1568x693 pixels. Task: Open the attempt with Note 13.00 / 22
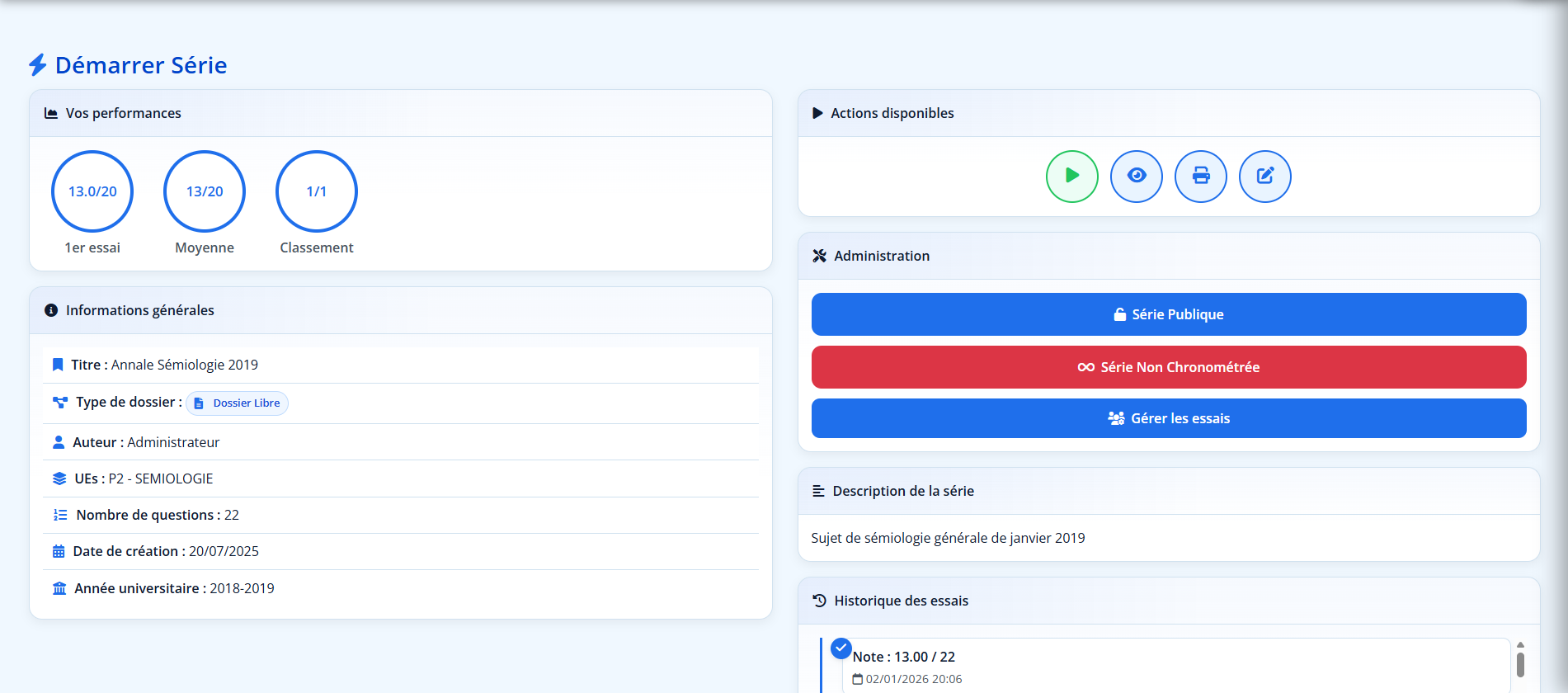903,658
